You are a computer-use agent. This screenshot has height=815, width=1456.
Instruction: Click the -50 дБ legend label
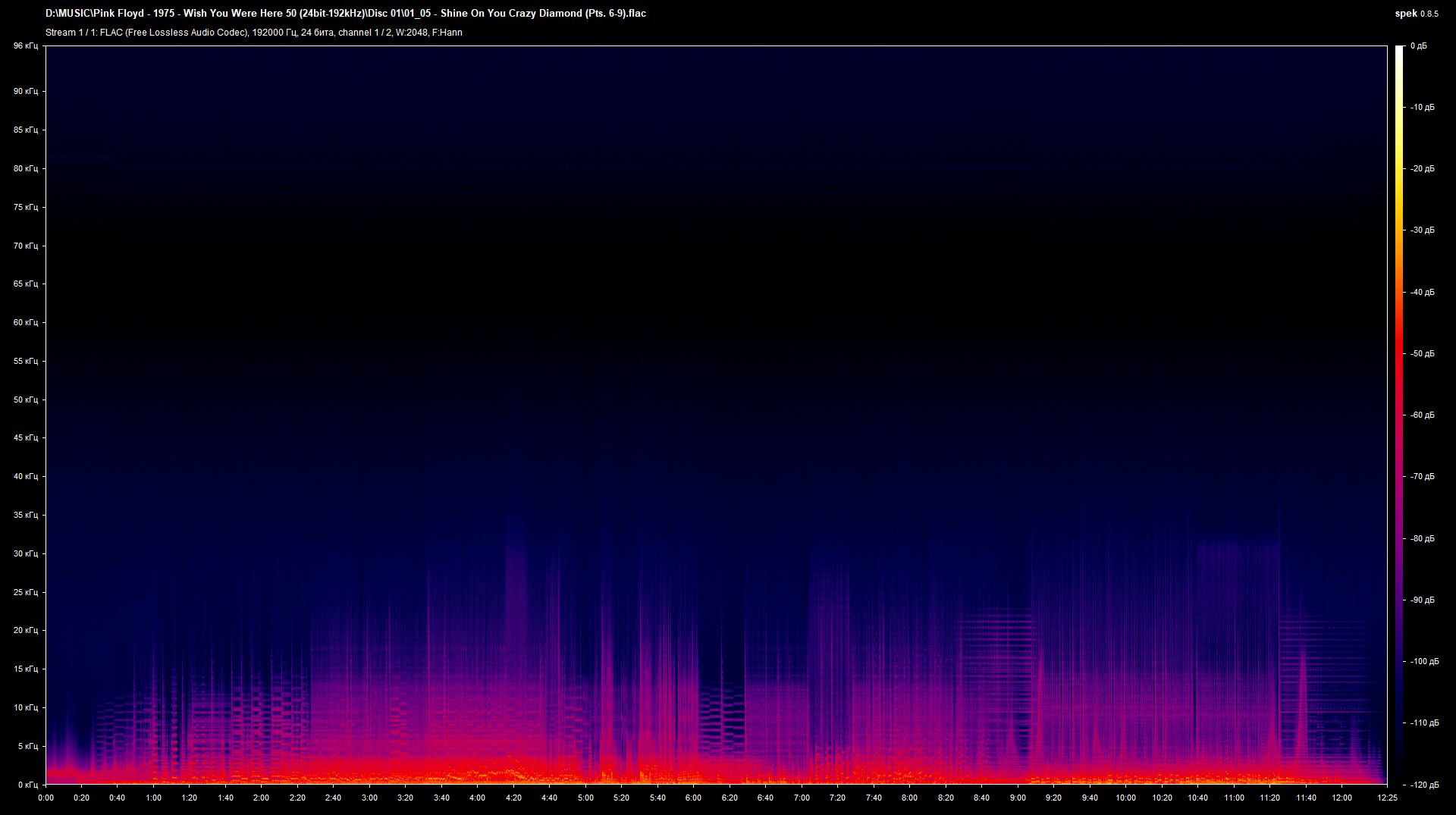pyautogui.click(x=1423, y=353)
